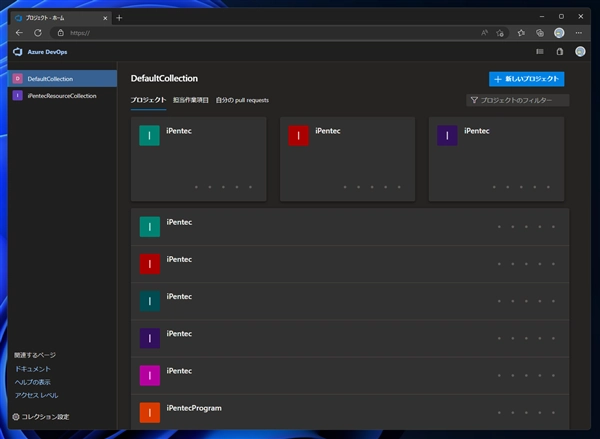Click the teal I icon in the list row
600x439 pixels.
(150, 227)
